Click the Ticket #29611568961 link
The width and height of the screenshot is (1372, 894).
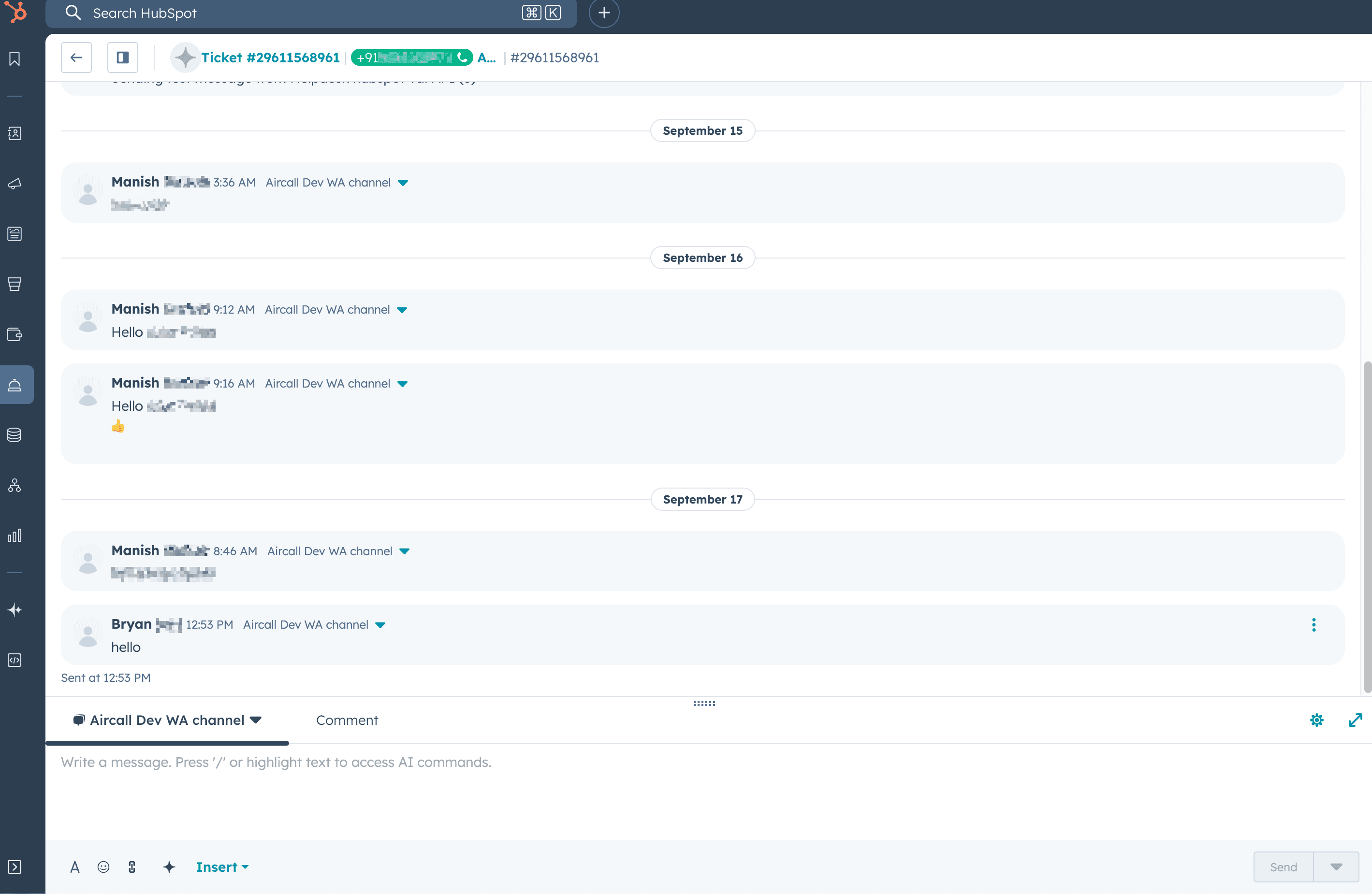tap(270, 58)
